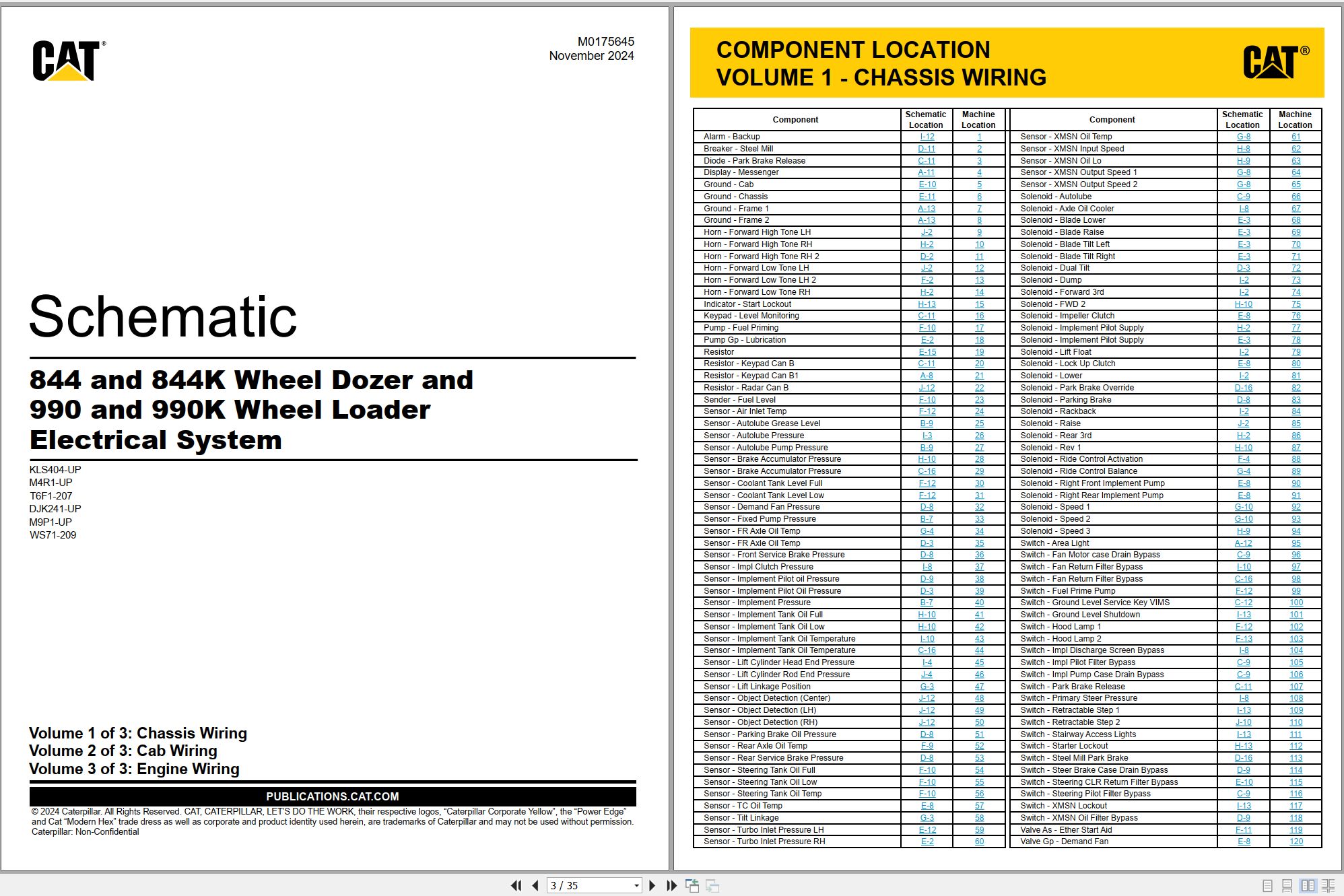Go to the first page
The image size is (1344, 896).
click(516, 886)
